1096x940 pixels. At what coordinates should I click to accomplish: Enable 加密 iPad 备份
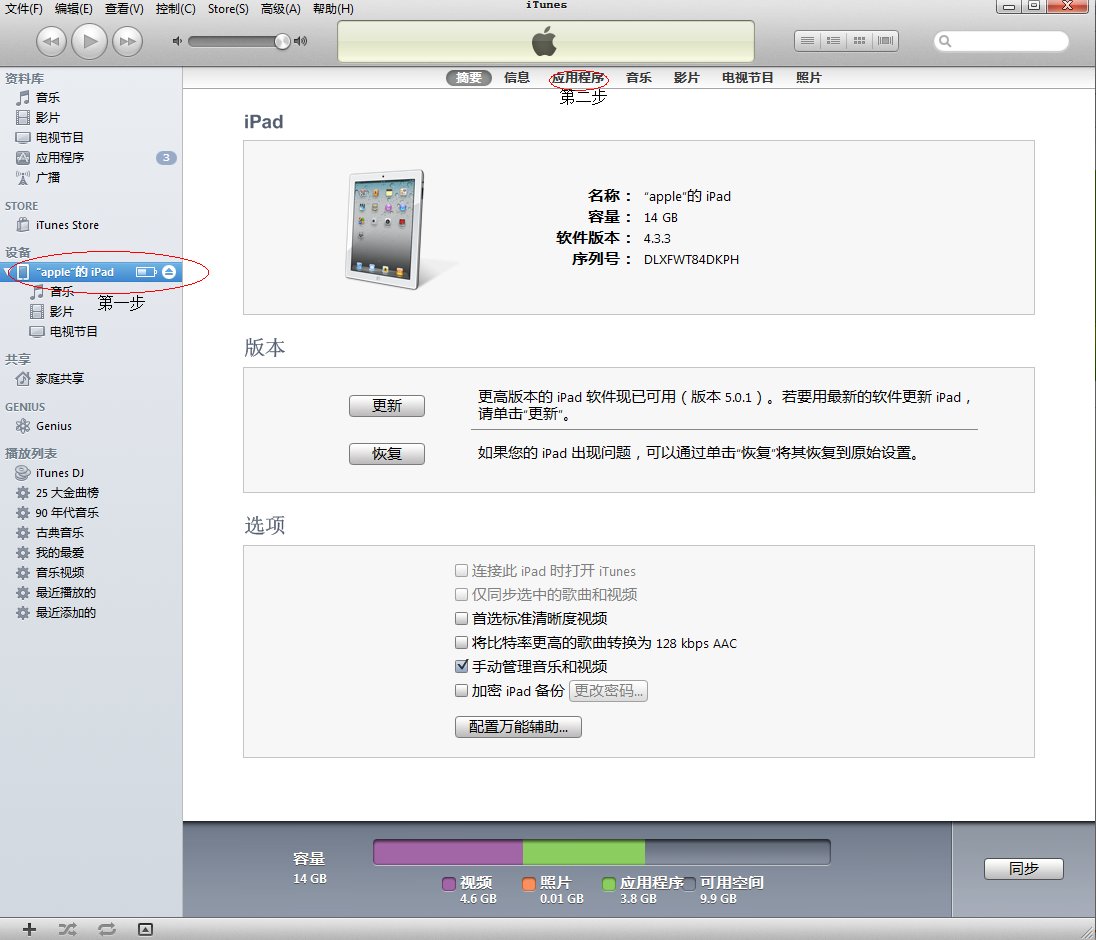click(x=461, y=691)
